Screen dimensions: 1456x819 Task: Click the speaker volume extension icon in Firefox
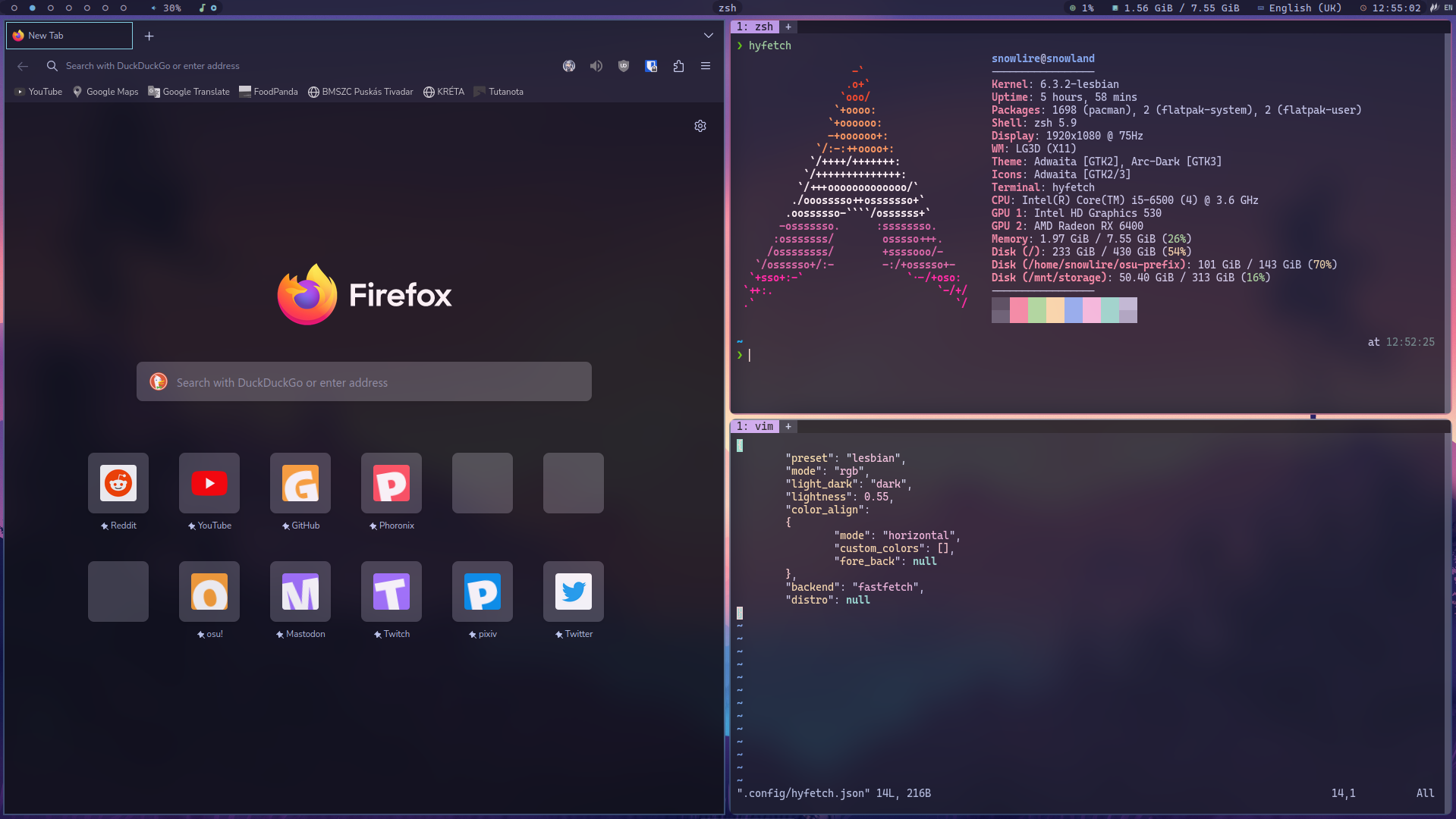pyautogui.click(x=596, y=66)
